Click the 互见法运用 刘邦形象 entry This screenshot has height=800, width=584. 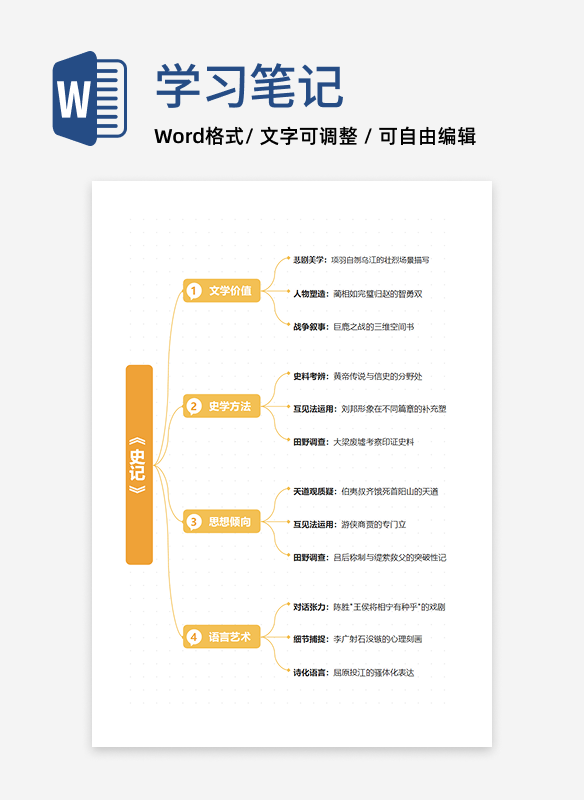coord(370,409)
